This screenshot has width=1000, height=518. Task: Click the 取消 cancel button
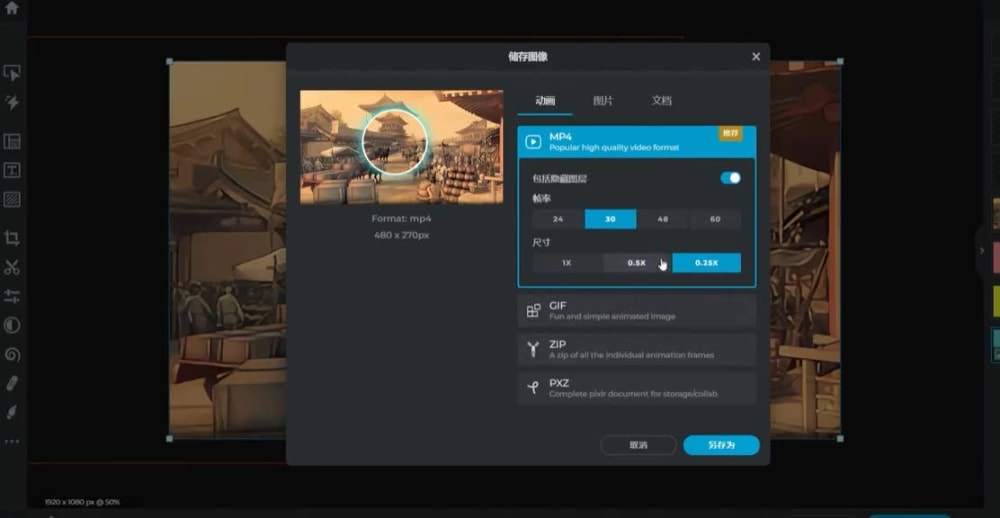pos(638,445)
